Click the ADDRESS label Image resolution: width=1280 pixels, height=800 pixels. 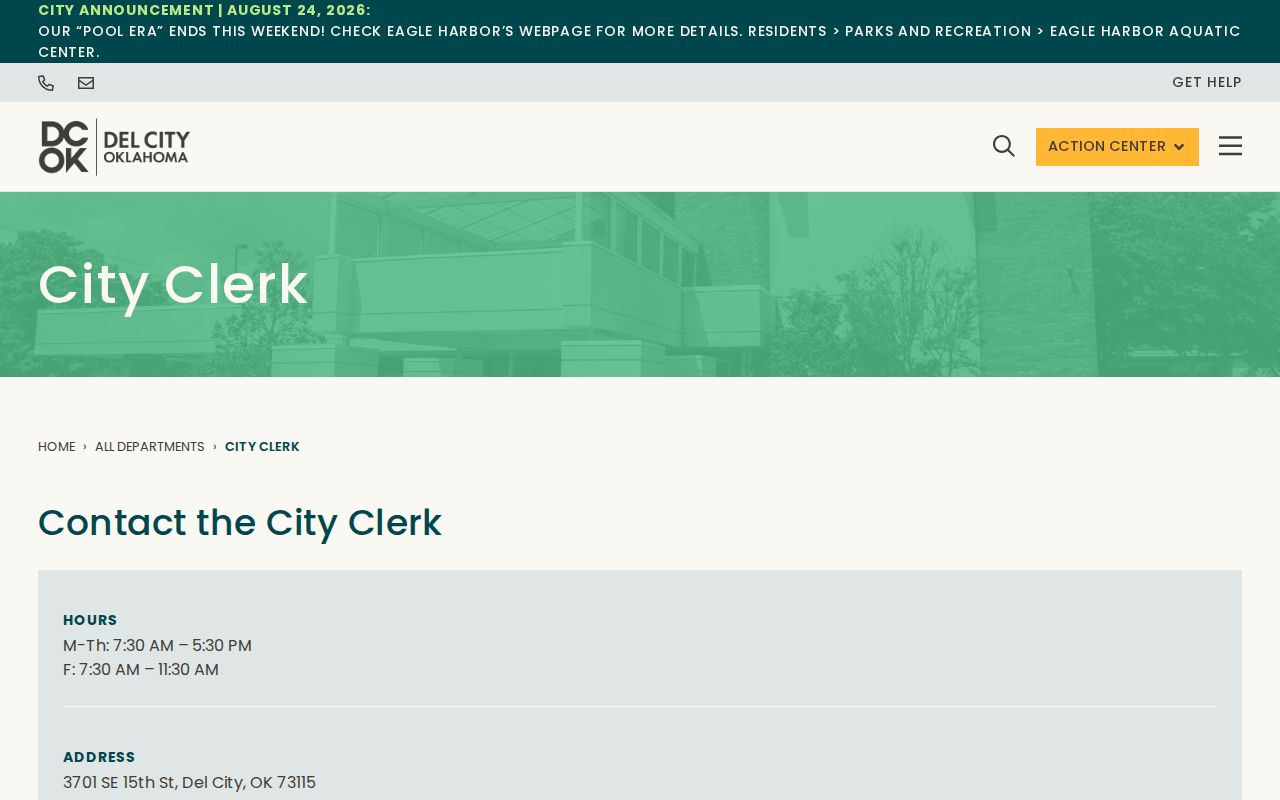[99, 757]
